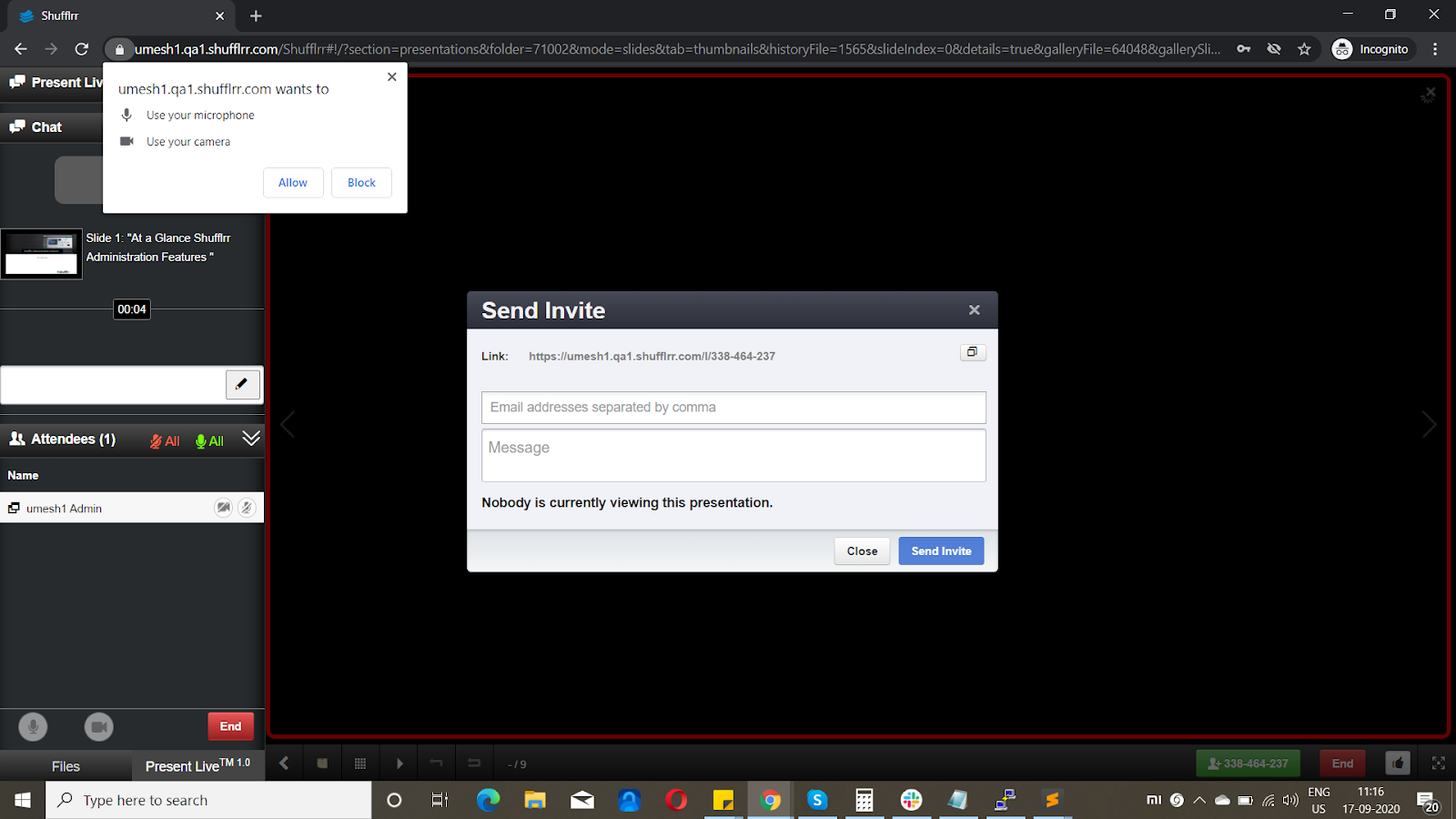Image resolution: width=1456 pixels, height=819 pixels.
Task: Open the Calculator from the taskbar
Action: tap(864, 800)
